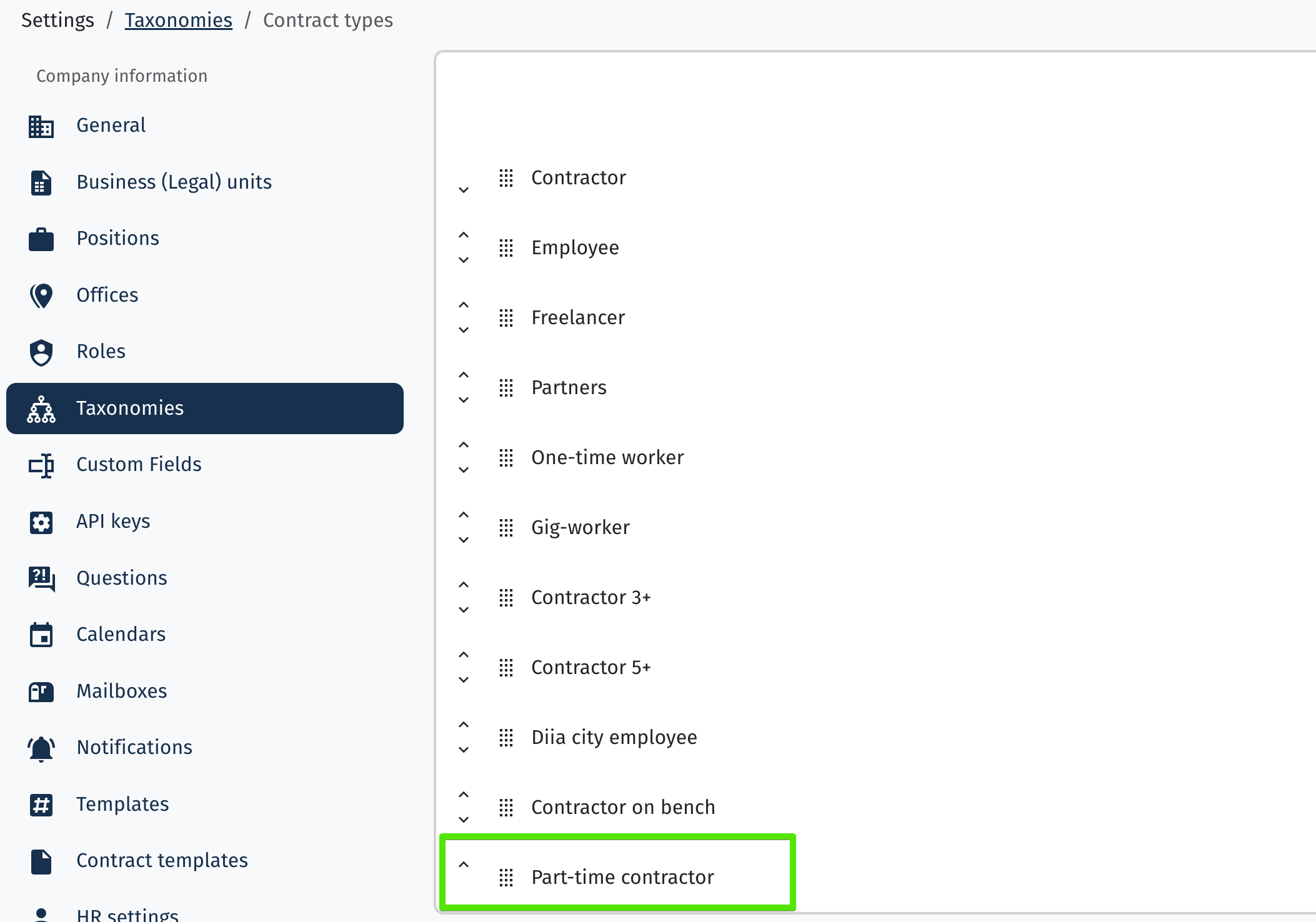Click the Notifications bell icon
The height and width of the screenshot is (922, 1316).
pyautogui.click(x=41, y=748)
